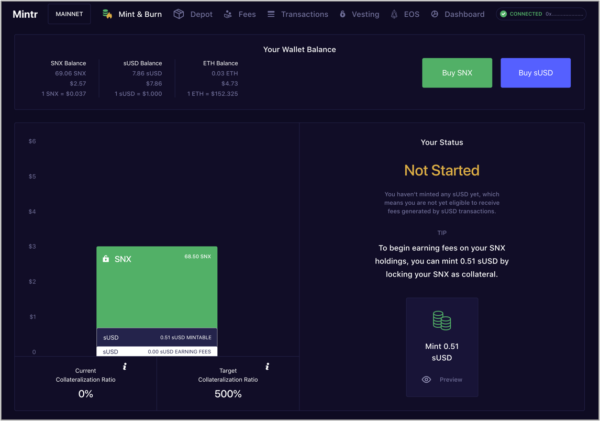Viewport: 600px width, 421px height.
Task: Open the Mint & Burn tab
Action: (132, 14)
